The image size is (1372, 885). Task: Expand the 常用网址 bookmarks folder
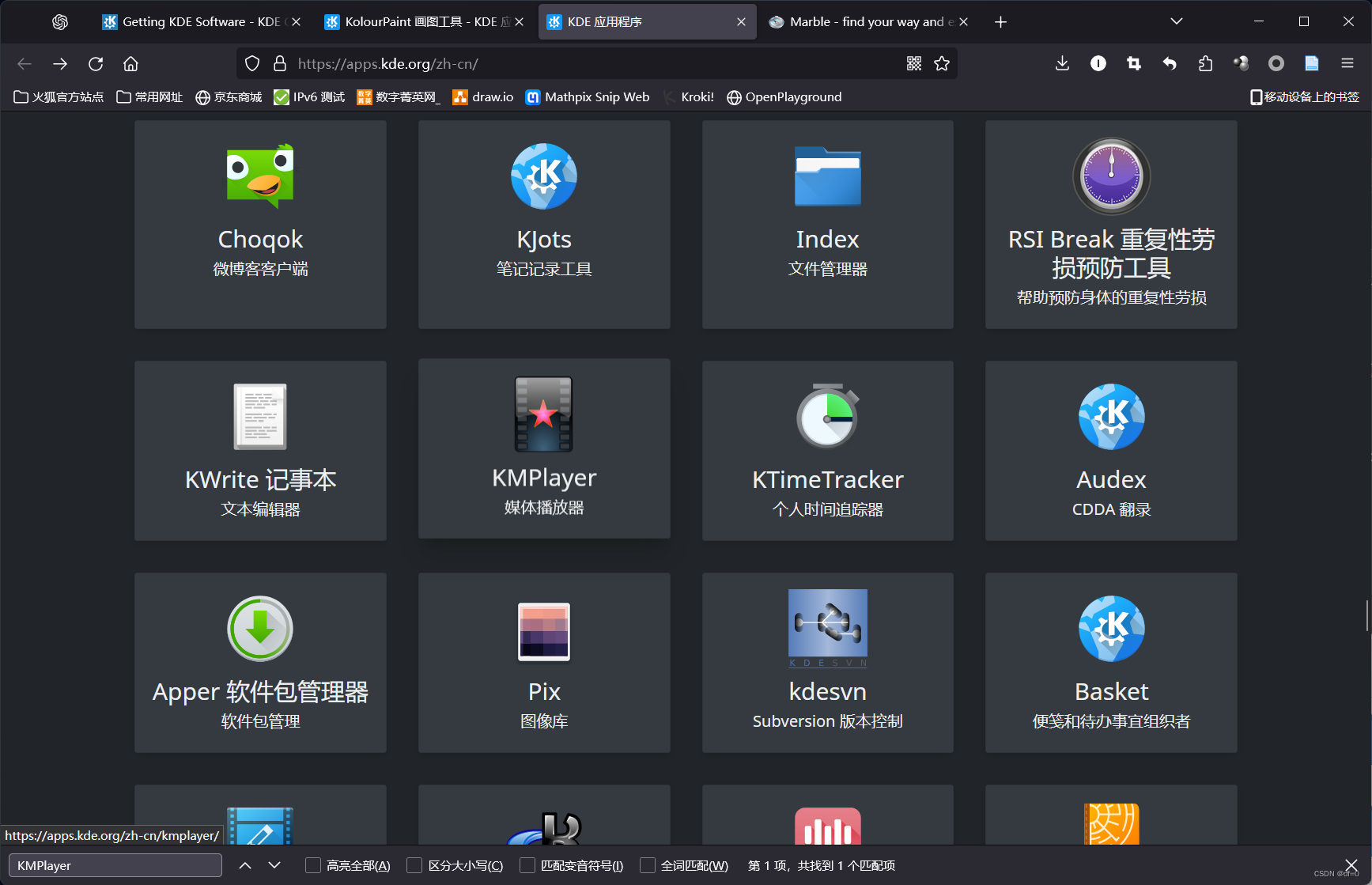150,96
